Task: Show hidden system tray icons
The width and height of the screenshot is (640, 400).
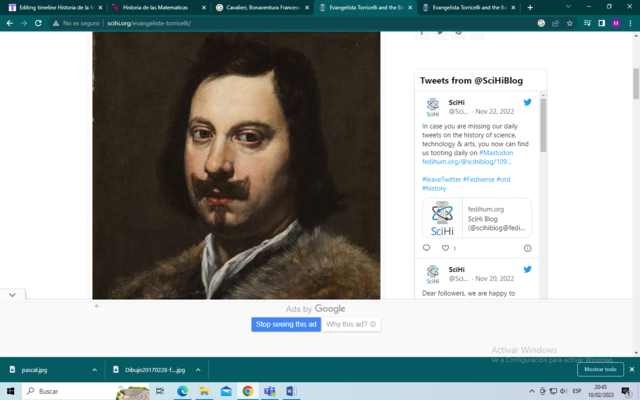Action: [532, 391]
